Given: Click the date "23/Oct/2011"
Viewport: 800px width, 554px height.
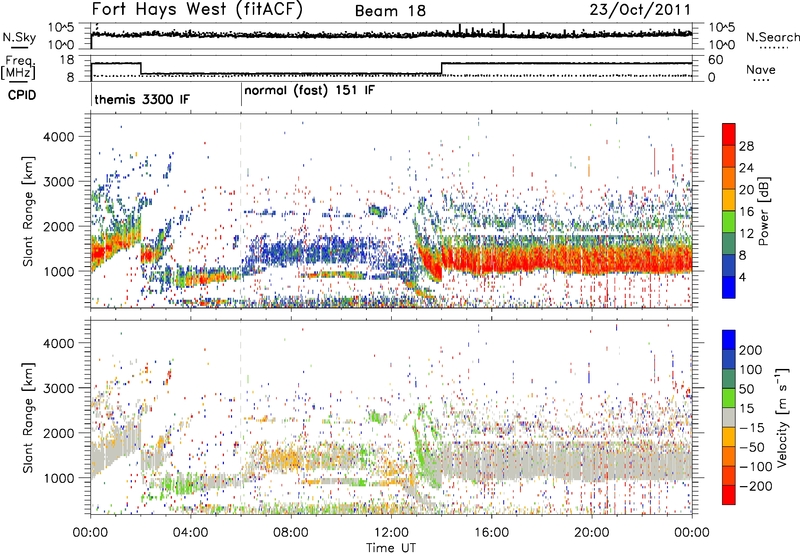Looking at the screenshot, I should [x=640, y=10].
